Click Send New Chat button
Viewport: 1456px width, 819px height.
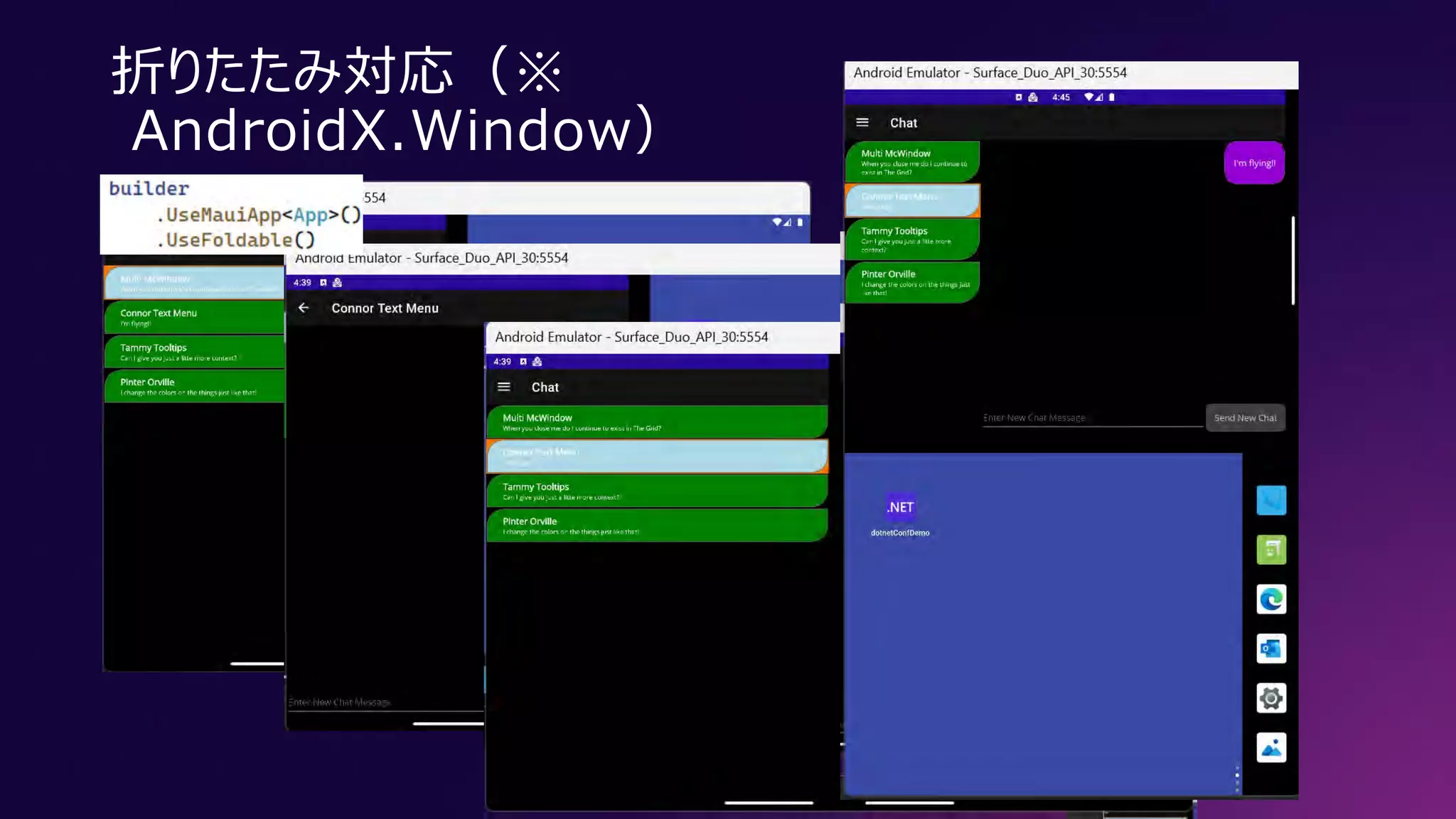(x=1245, y=418)
